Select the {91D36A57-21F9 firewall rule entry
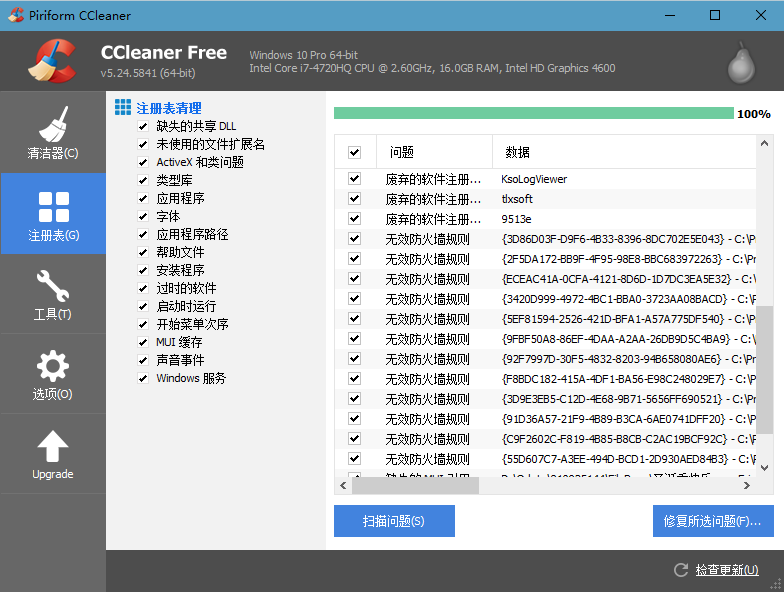The width and height of the screenshot is (784, 592). [x=628, y=419]
